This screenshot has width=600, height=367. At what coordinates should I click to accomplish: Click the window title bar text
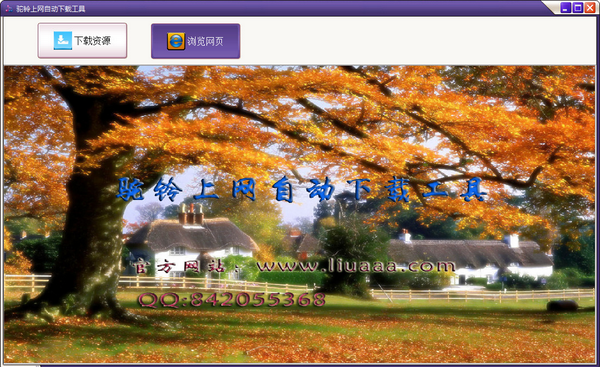51,8
